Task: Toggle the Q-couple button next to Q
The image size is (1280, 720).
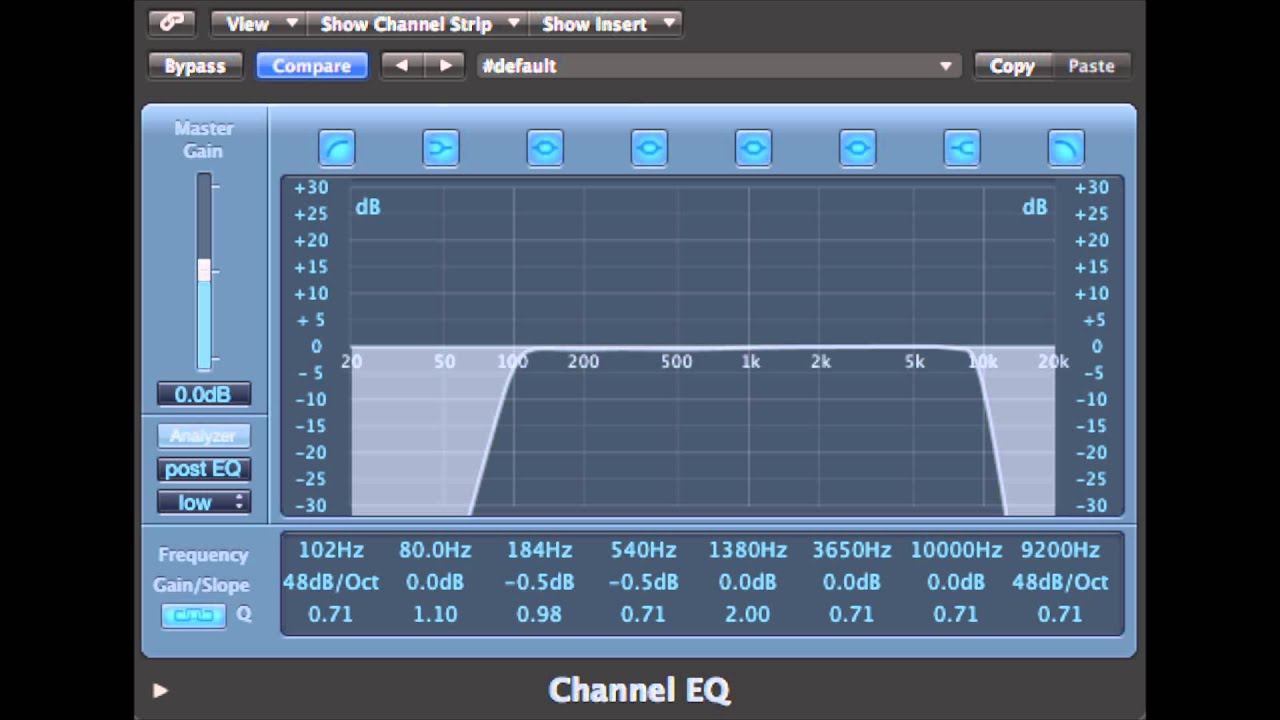Action: pyautogui.click(x=194, y=616)
